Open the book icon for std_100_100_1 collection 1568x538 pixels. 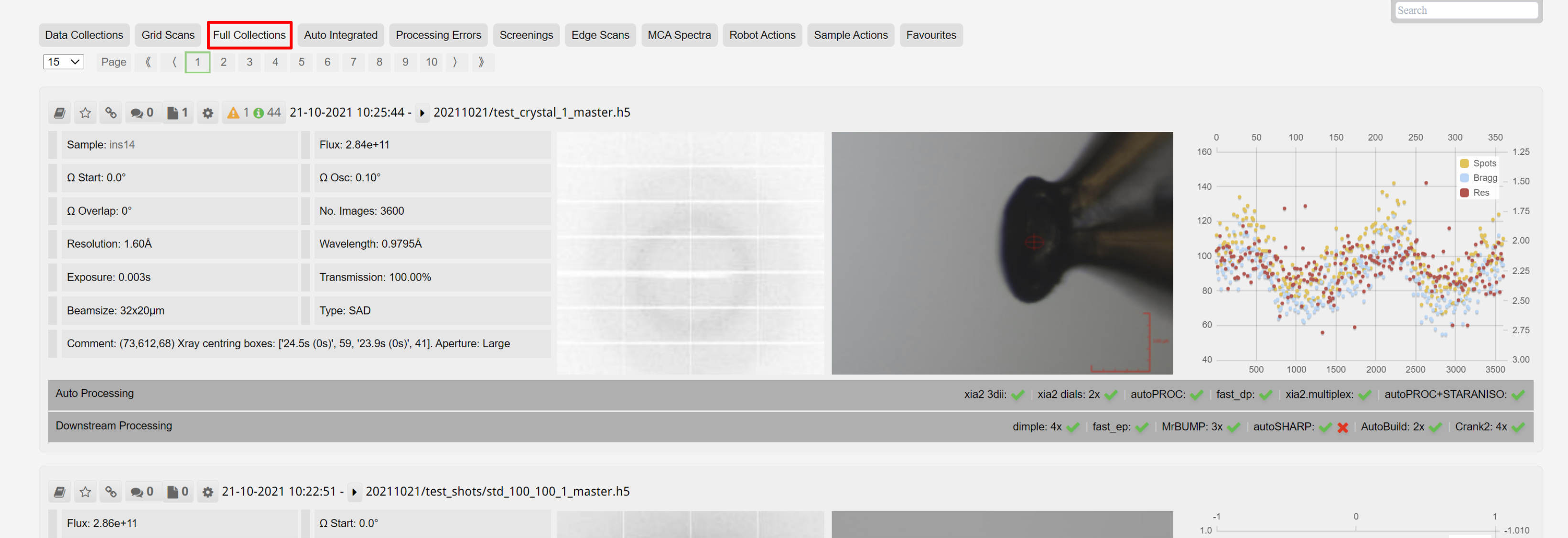(60, 492)
